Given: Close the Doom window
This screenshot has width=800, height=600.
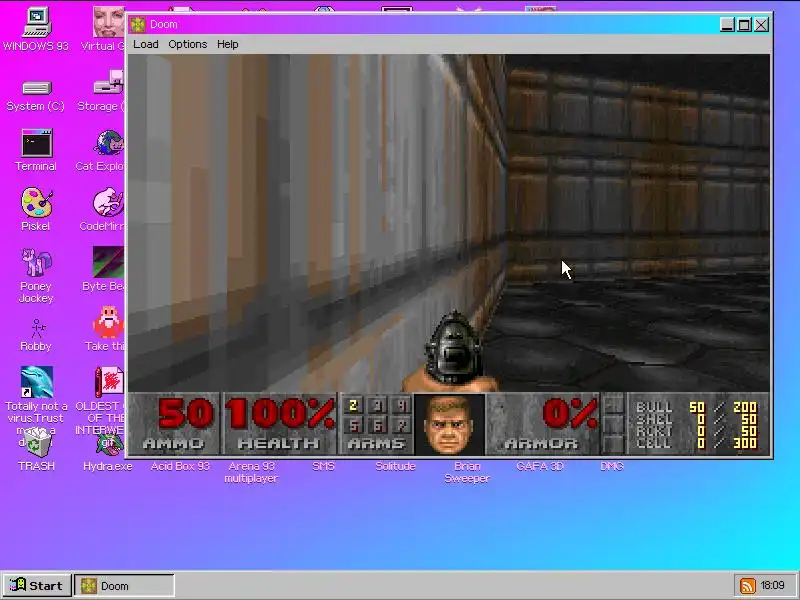Looking at the screenshot, I should click(x=762, y=24).
